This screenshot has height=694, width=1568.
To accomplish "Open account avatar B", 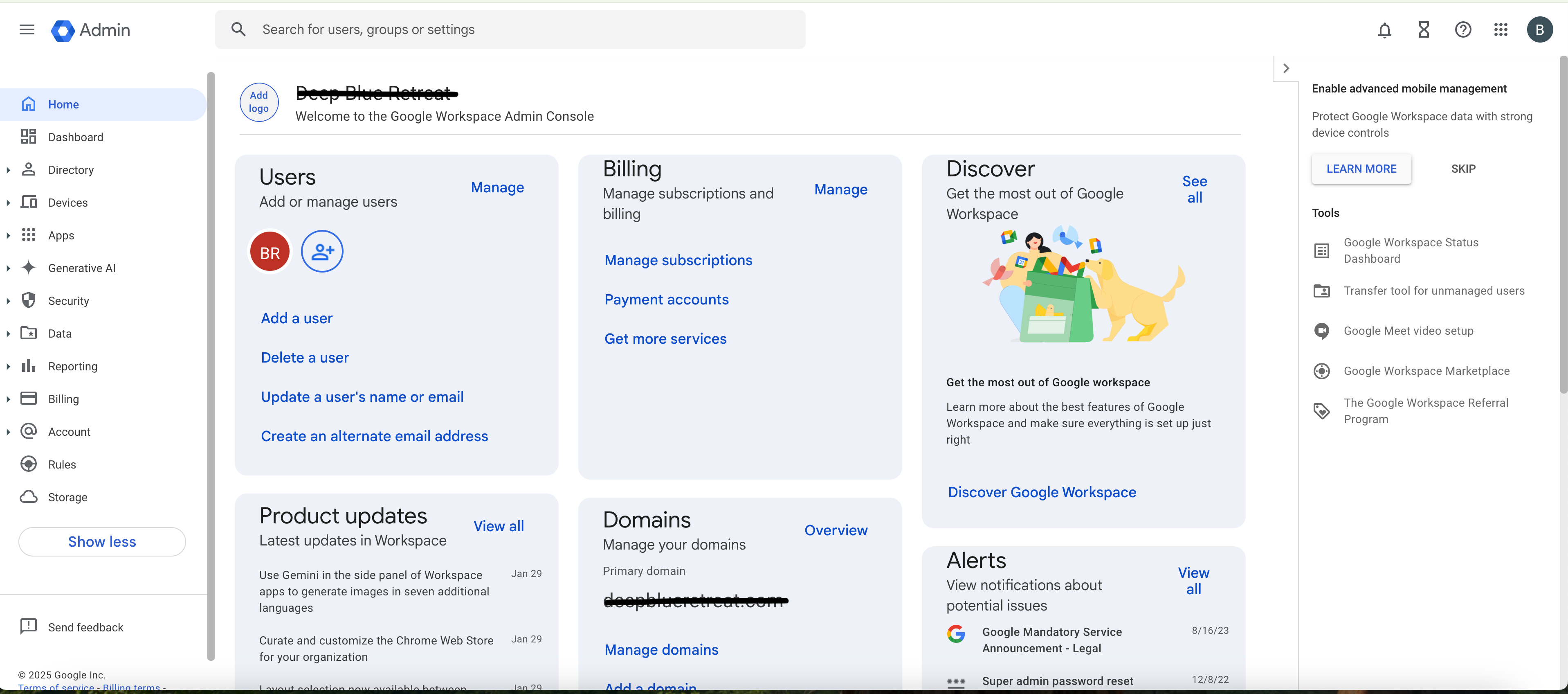I will (1539, 30).
